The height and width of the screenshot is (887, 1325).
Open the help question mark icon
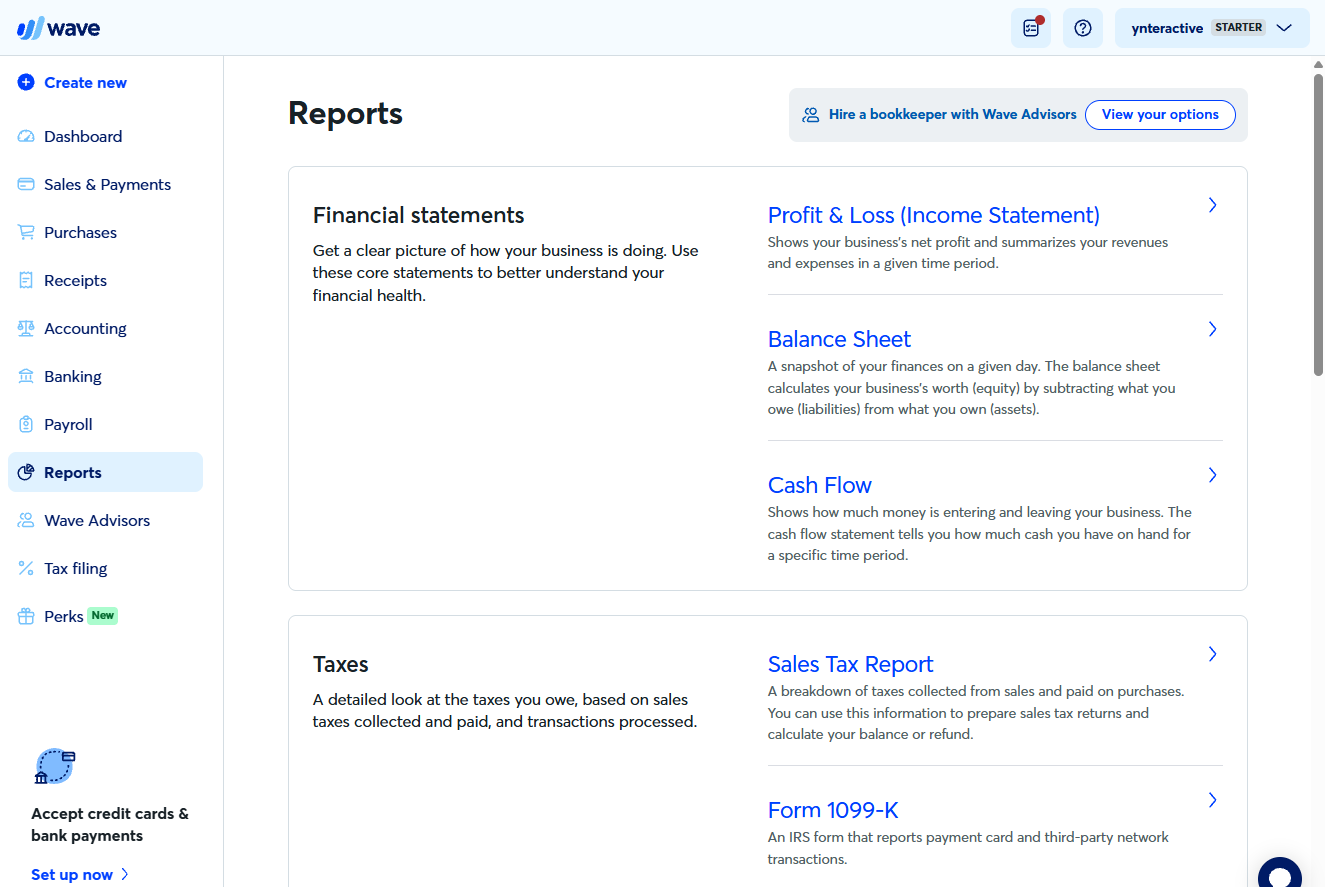click(1083, 28)
